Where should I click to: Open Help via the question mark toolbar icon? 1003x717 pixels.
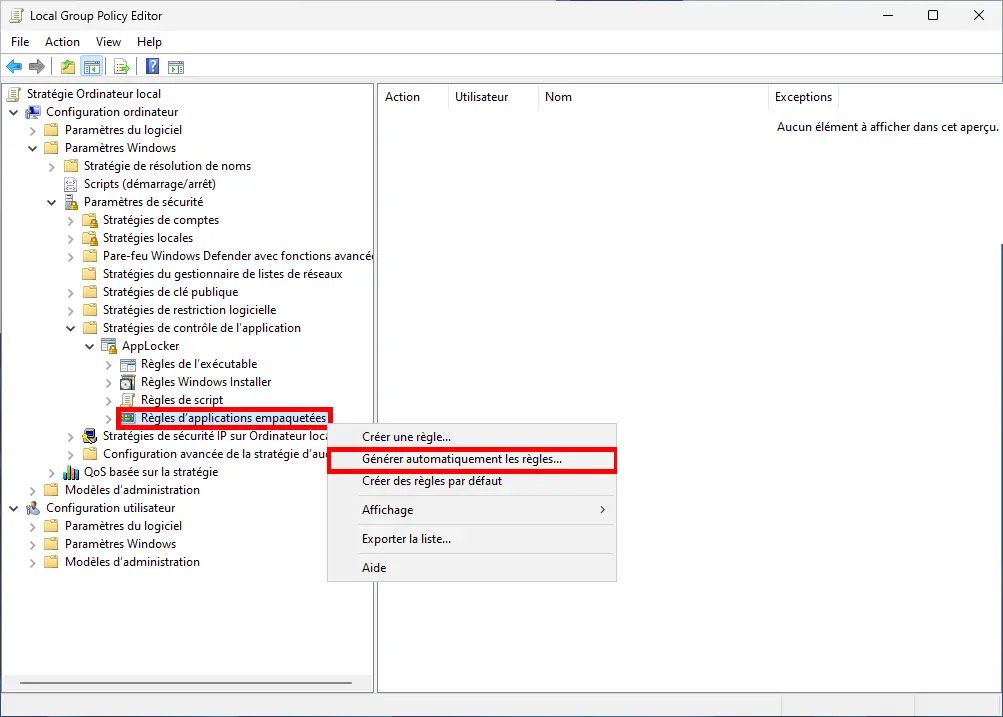[x=151, y=66]
